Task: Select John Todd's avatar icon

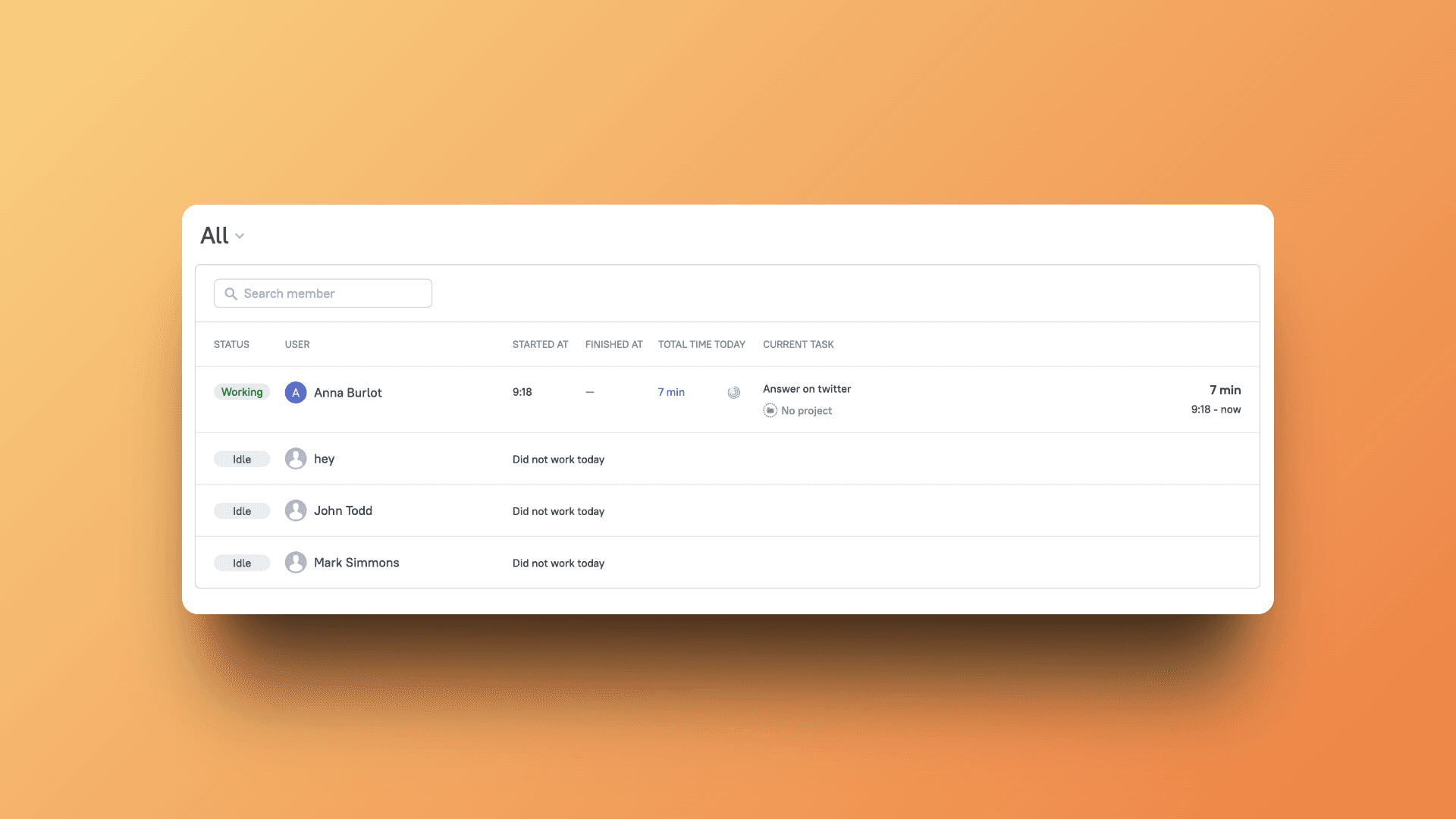Action: (296, 510)
